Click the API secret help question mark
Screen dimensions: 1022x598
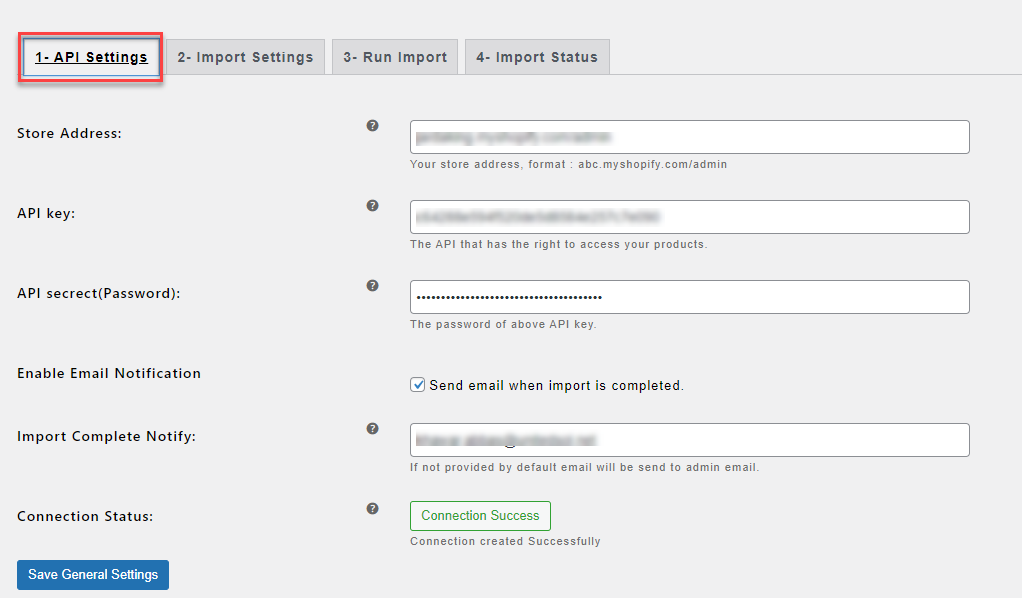373,286
